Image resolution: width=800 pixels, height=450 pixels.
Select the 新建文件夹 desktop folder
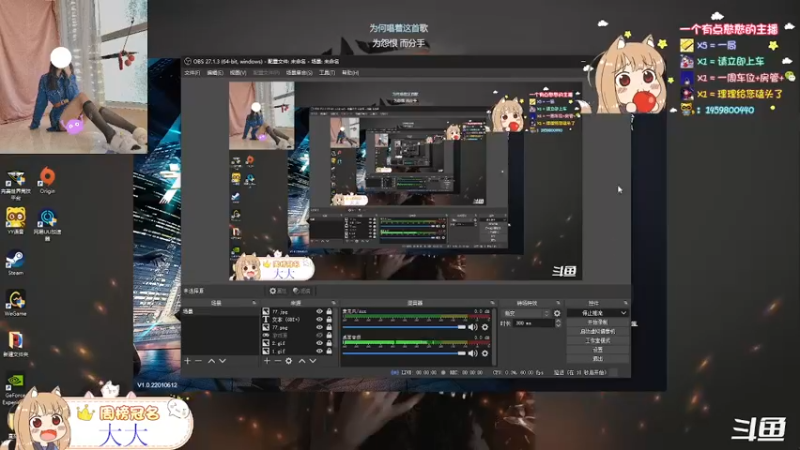point(15,344)
